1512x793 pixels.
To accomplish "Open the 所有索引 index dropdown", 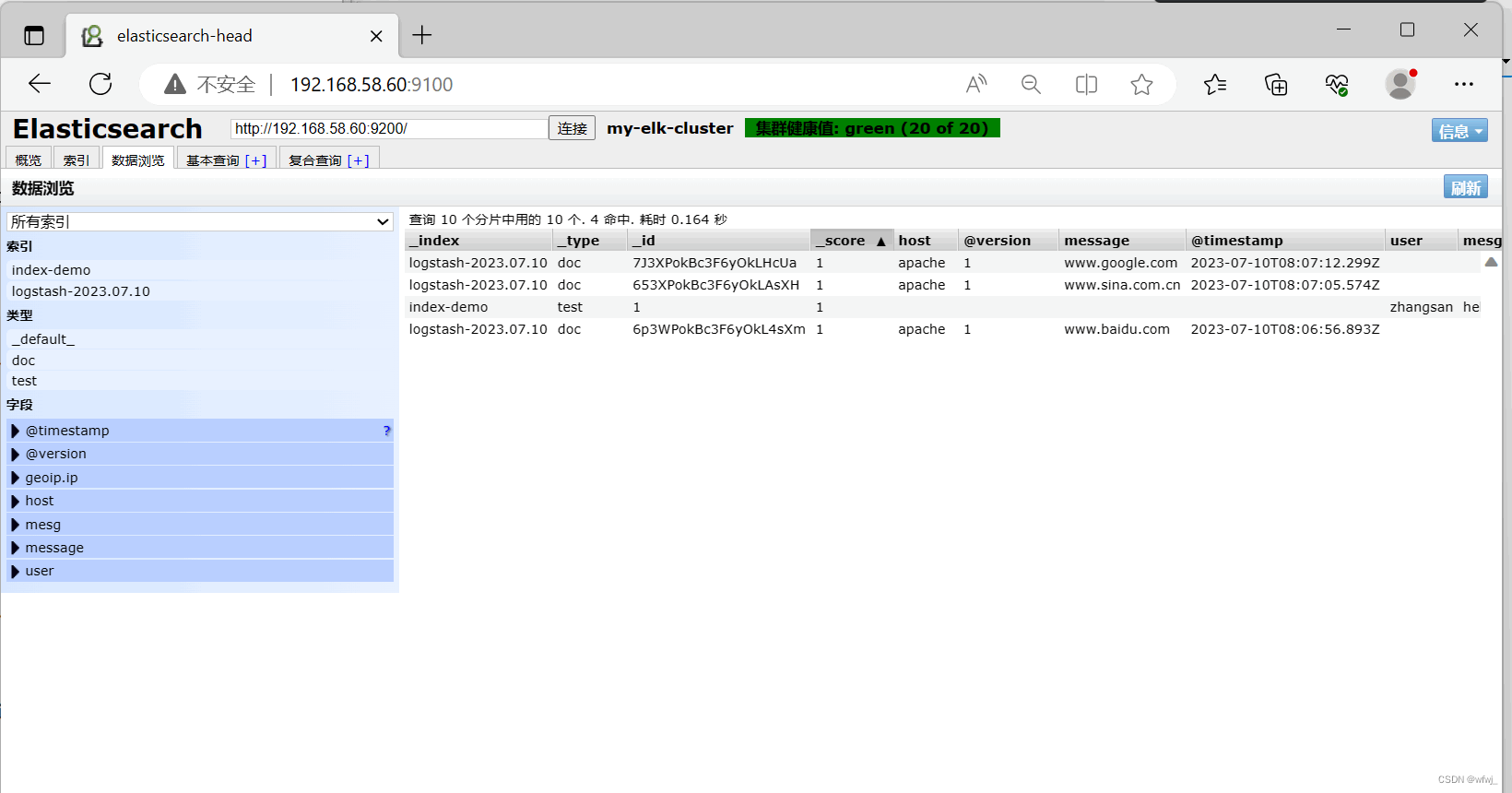I will click(x=200, y=221).
